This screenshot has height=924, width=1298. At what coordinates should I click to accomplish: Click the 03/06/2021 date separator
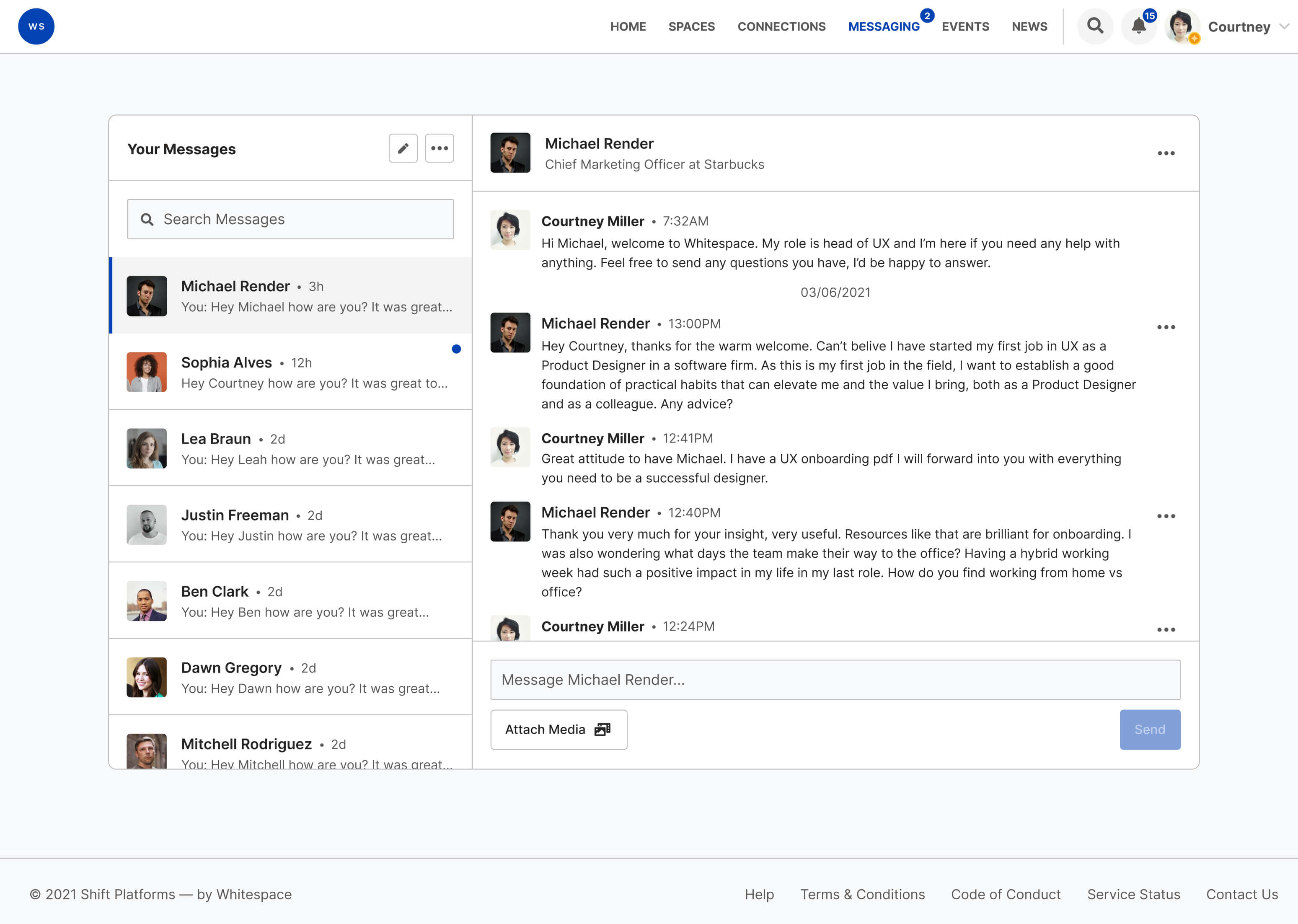pos(835,292)
